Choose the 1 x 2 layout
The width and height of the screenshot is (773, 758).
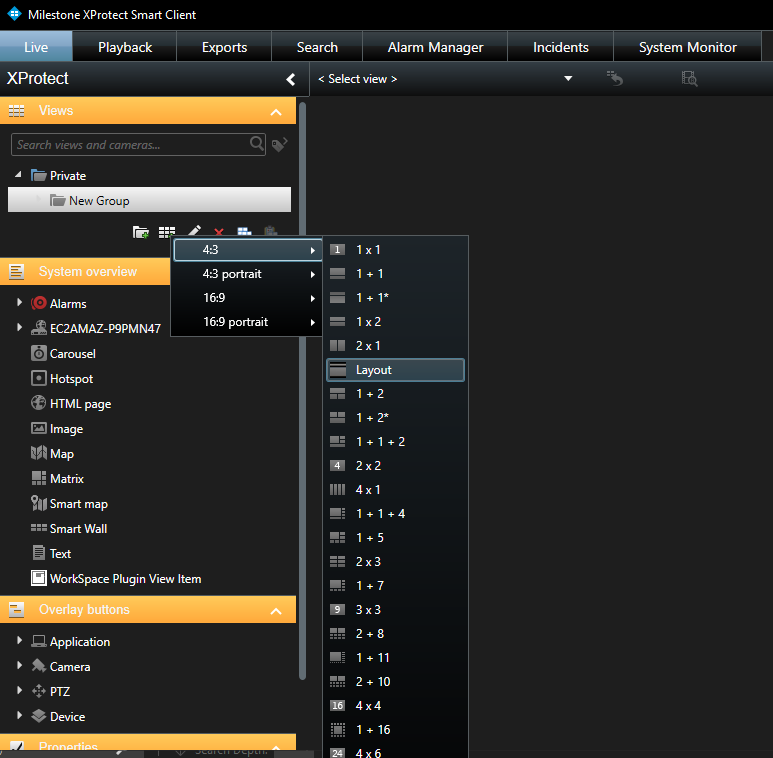pyautogui.click(x=395, y=321)
